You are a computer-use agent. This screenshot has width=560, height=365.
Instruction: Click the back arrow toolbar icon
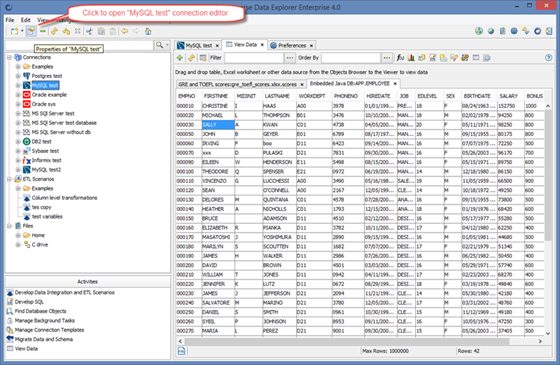124,31
